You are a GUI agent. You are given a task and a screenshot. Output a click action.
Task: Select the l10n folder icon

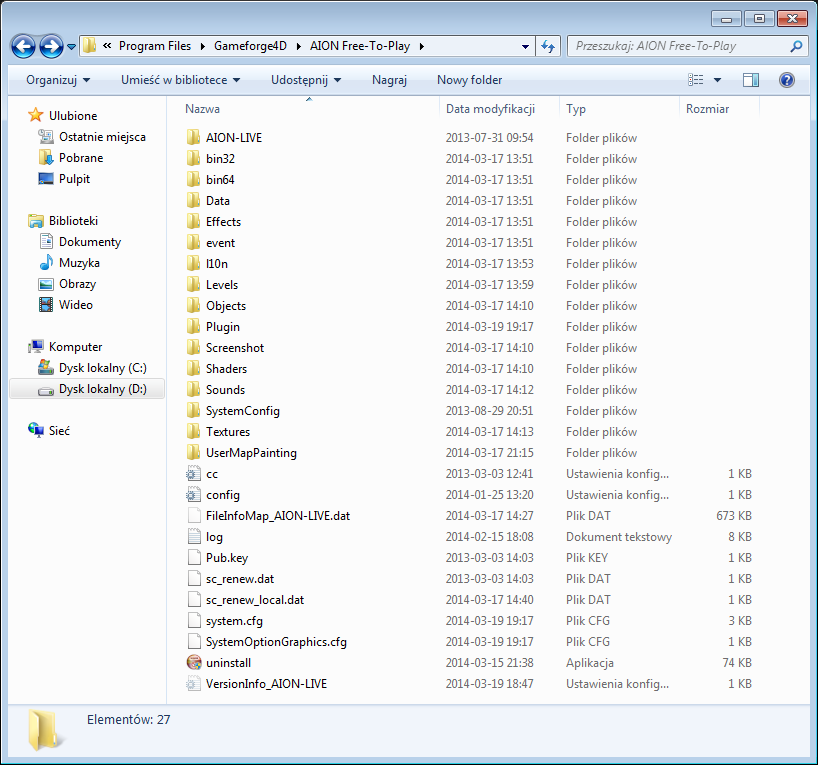[193, 263]
